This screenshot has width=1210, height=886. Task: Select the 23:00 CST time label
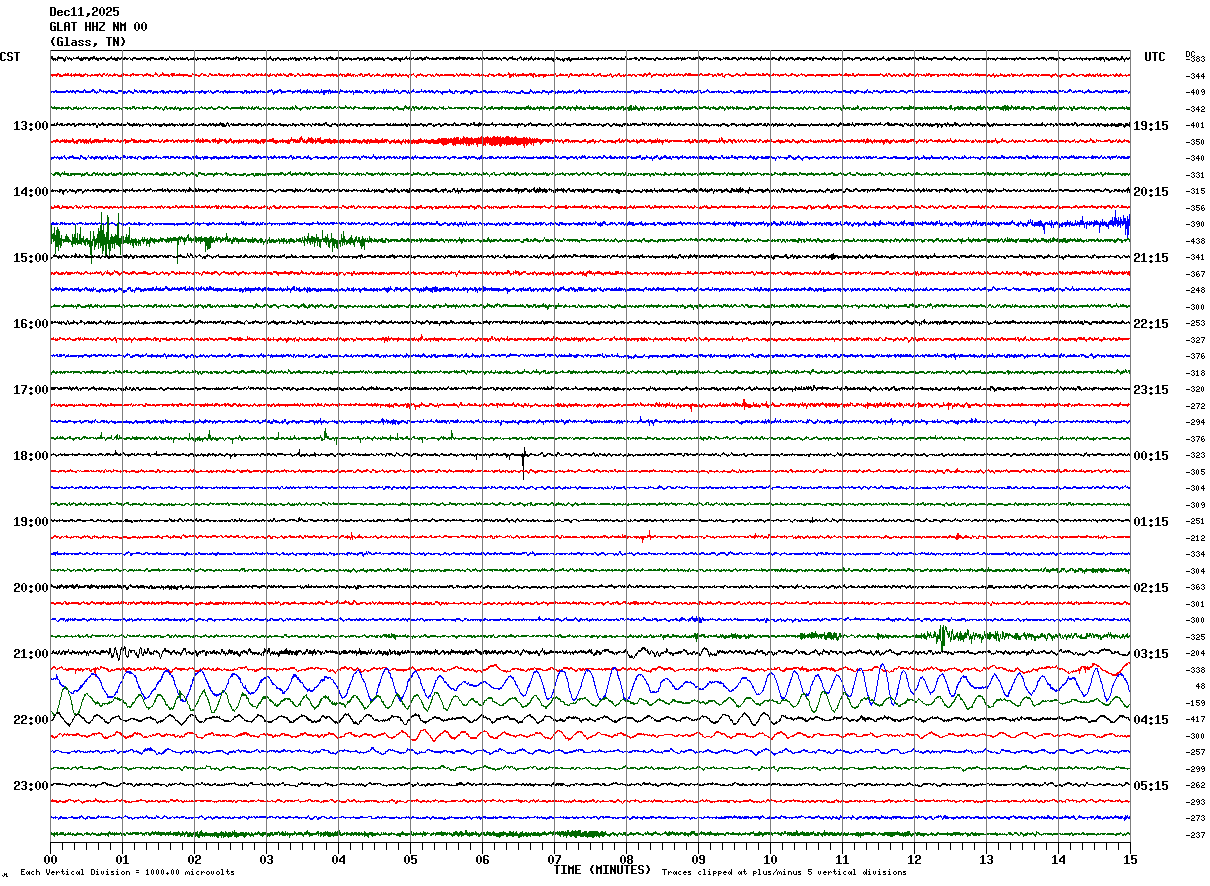point(30,786)
